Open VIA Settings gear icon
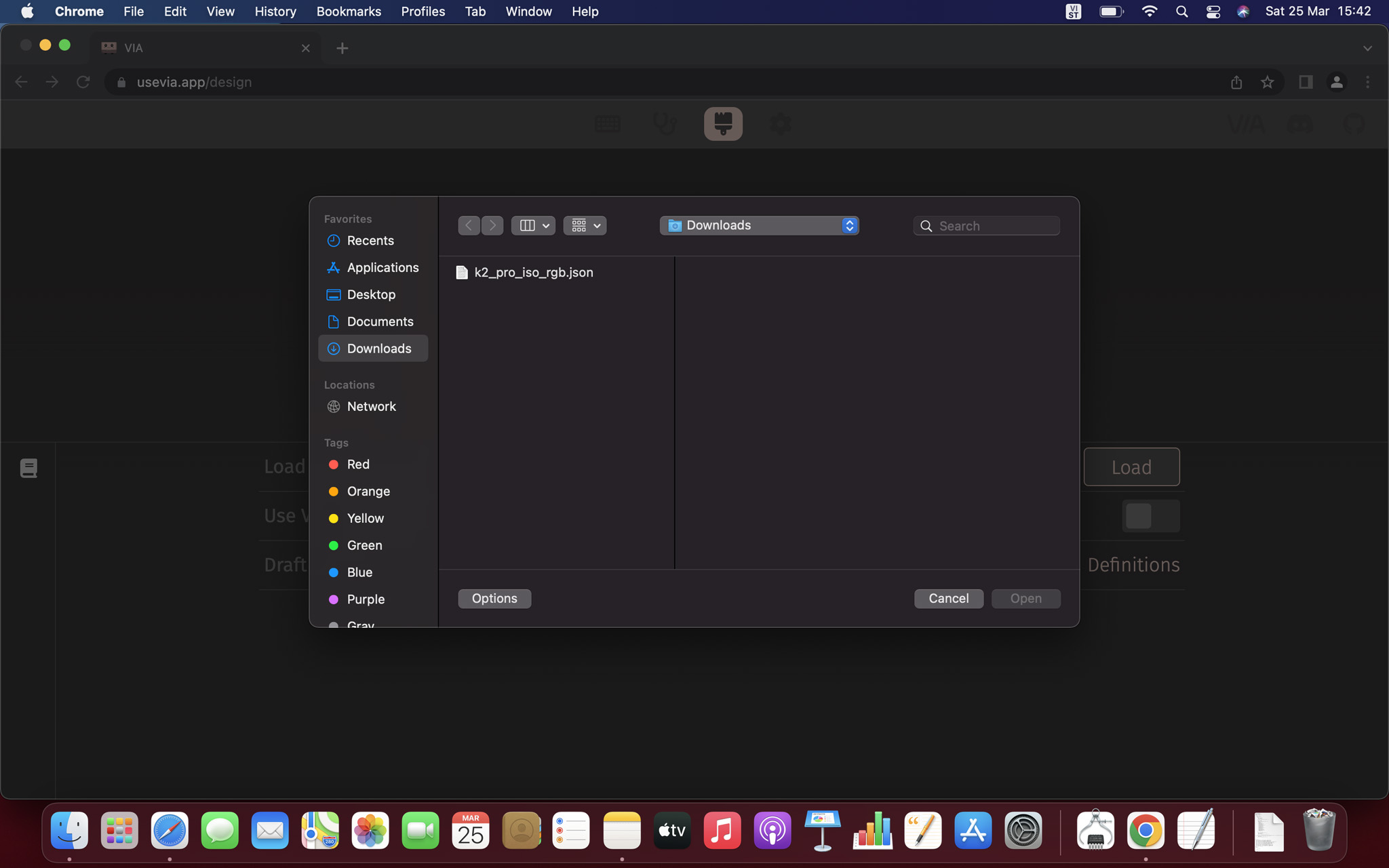1389x868 pixels. (x=780, y=124)
